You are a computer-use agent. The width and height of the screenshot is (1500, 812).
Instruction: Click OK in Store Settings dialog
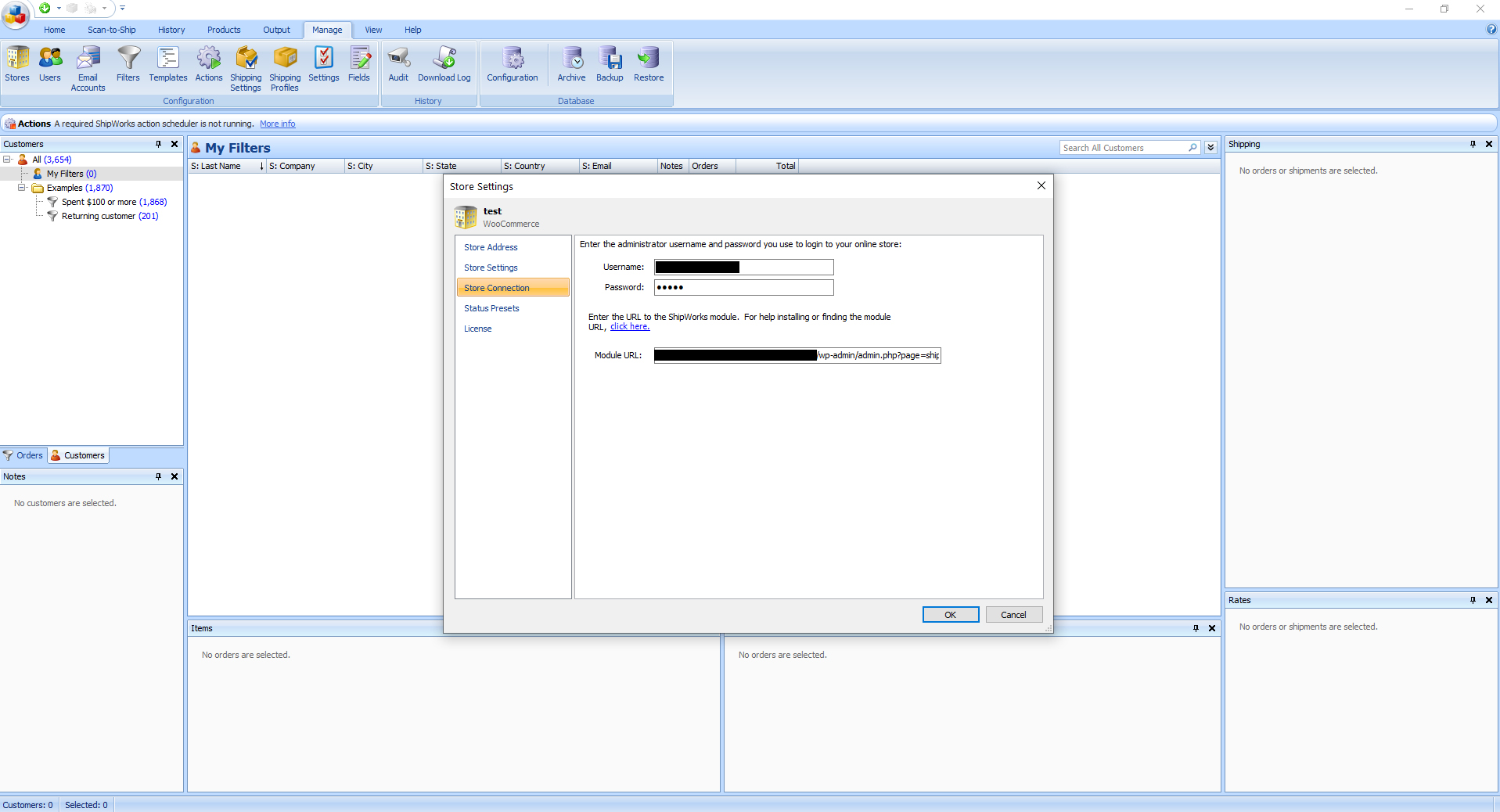tap(951, 615)
